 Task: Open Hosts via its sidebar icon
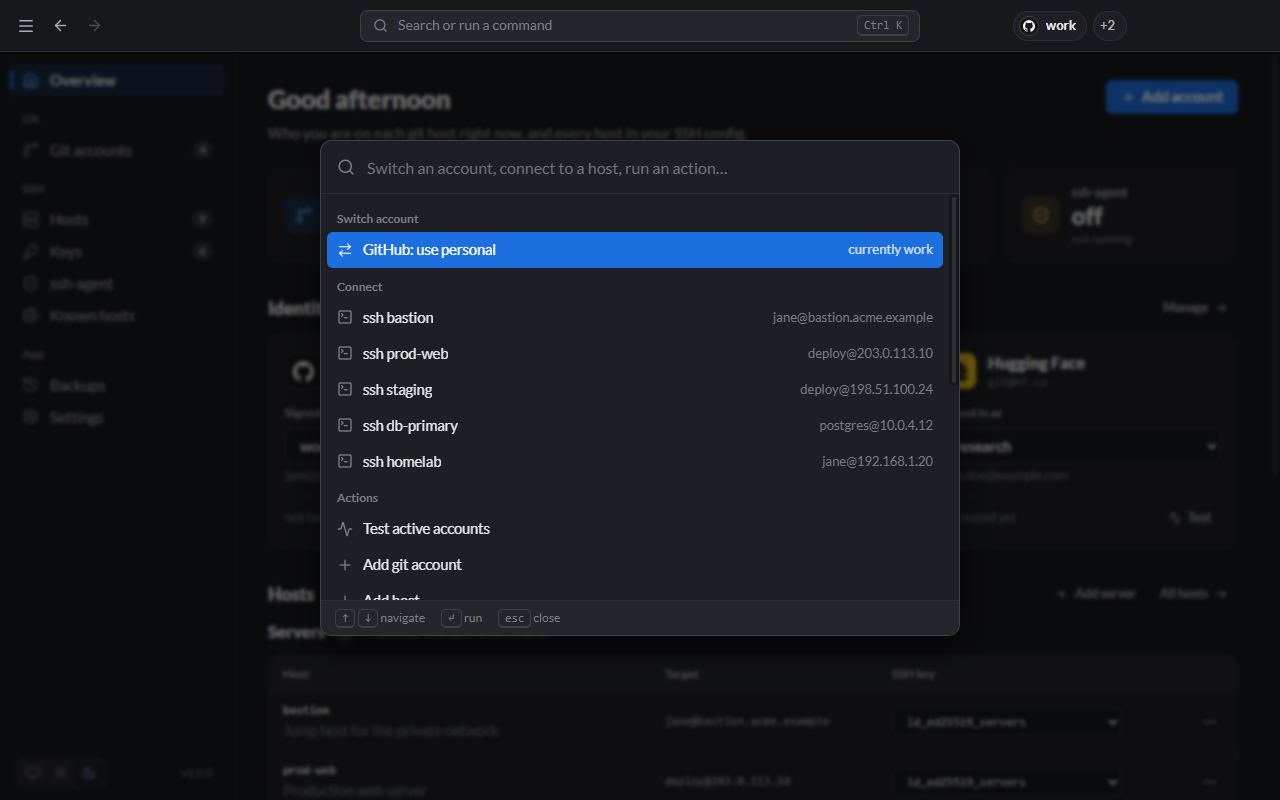(x=30, y=219)
